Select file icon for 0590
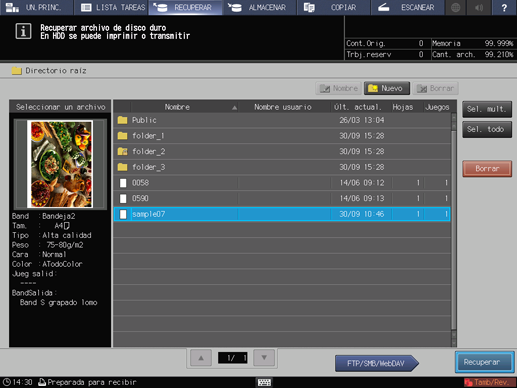 point(123,198)
